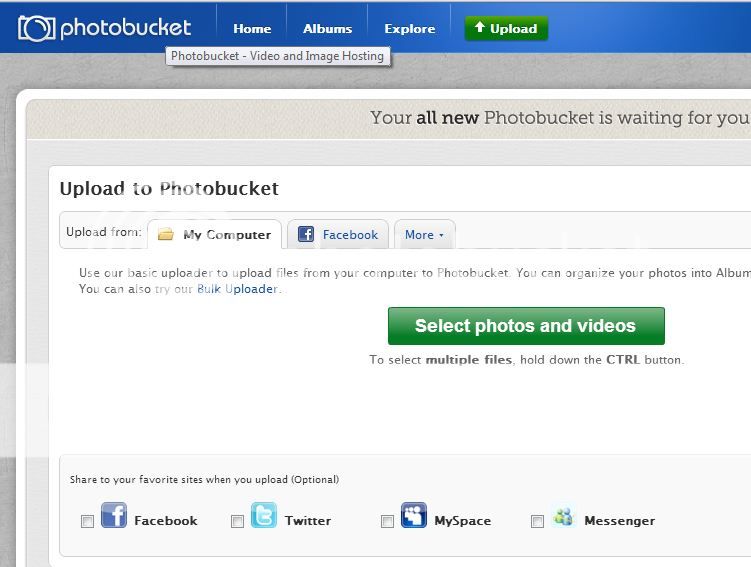Open the Bulk Uploader link
This screenshot has width=751, height=567.
point(238,289)
